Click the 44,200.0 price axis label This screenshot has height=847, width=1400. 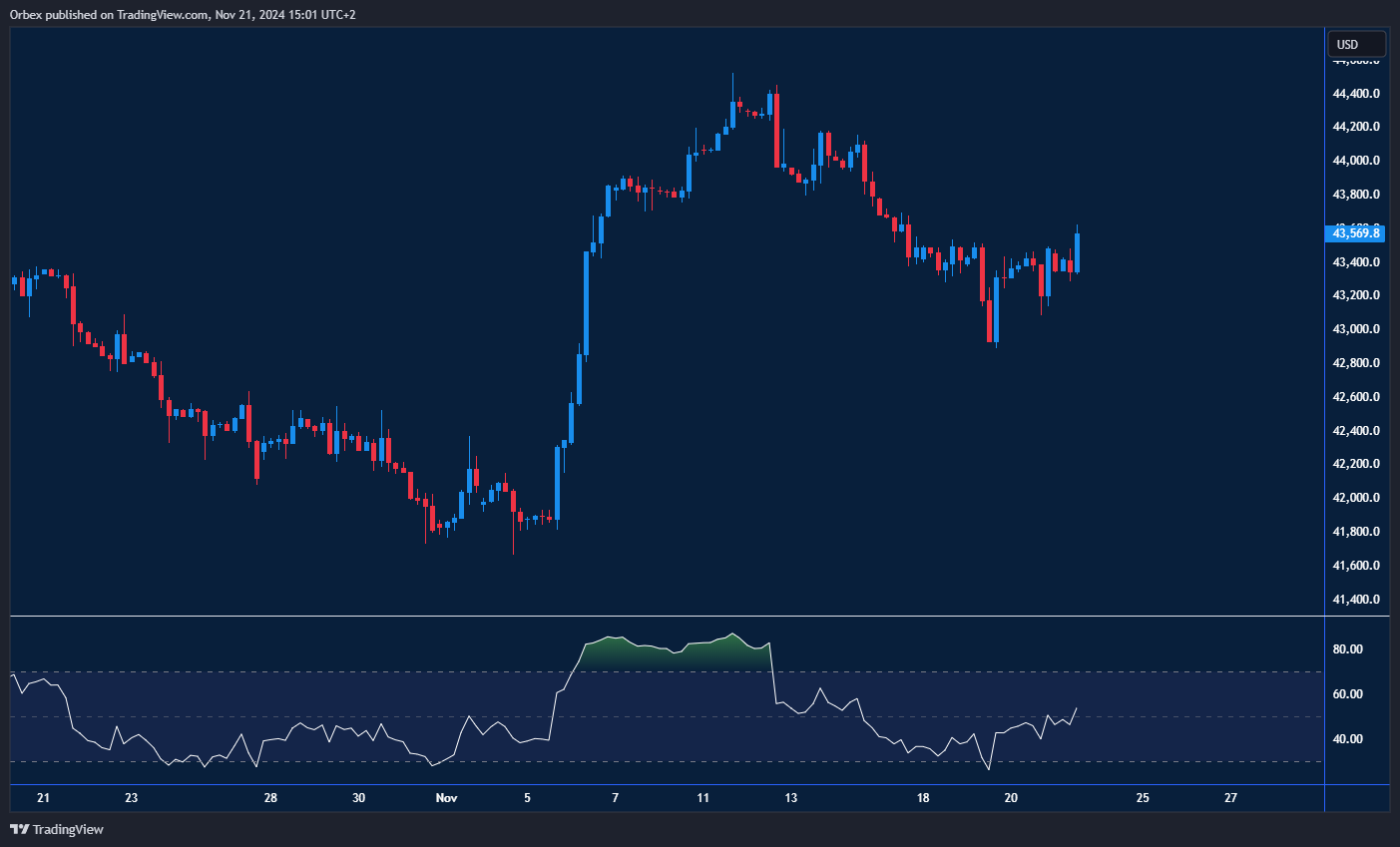click(x=1356, y=127)
